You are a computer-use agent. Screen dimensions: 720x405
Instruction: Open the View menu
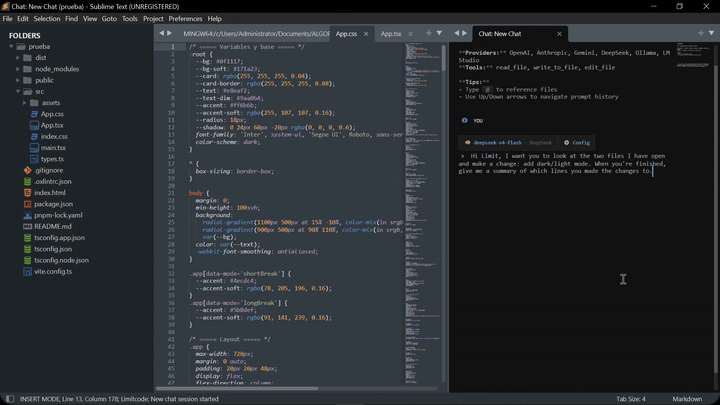(90, 19)
